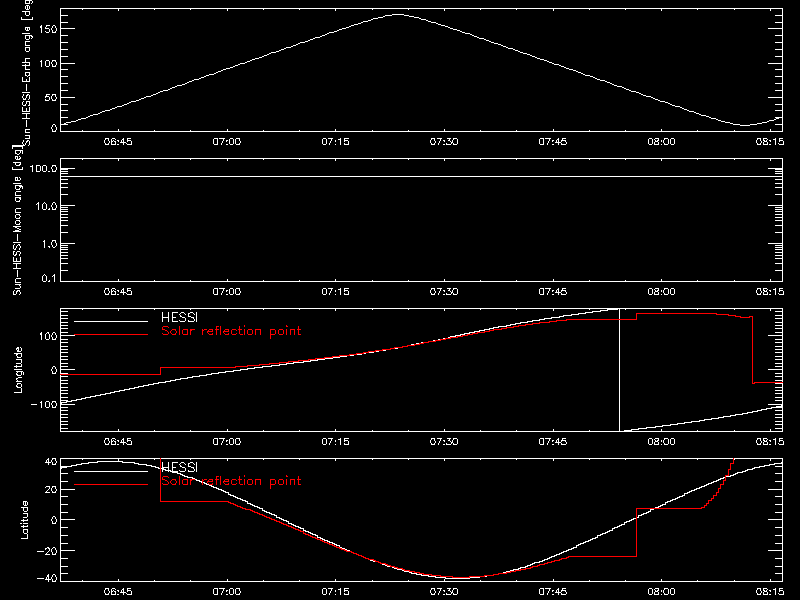Click 07:15 label under Moon angle plot
The height and width of the screenshot is (600, 800).
pos(335,291)
